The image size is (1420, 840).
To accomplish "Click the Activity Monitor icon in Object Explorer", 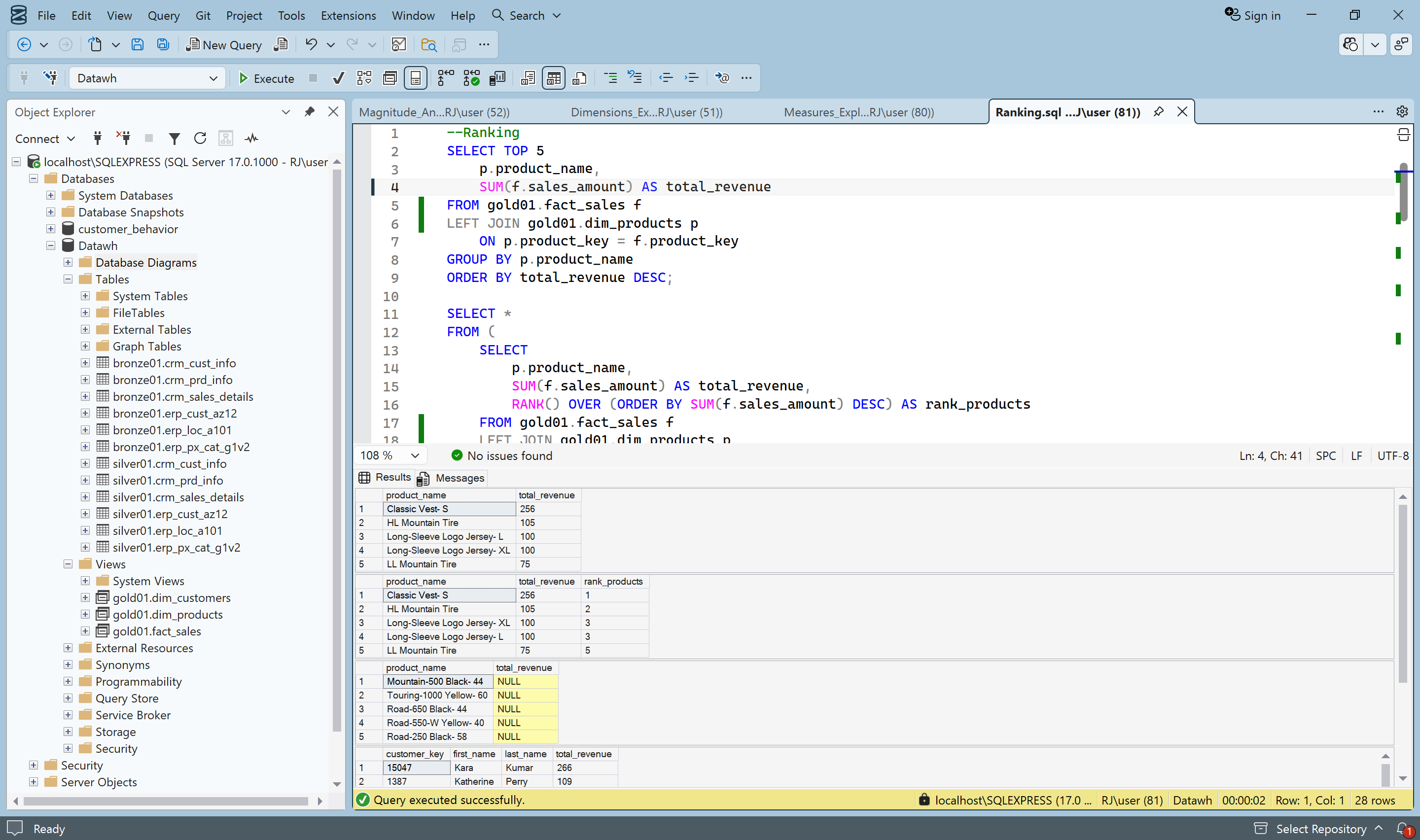I will pos(251,138).
